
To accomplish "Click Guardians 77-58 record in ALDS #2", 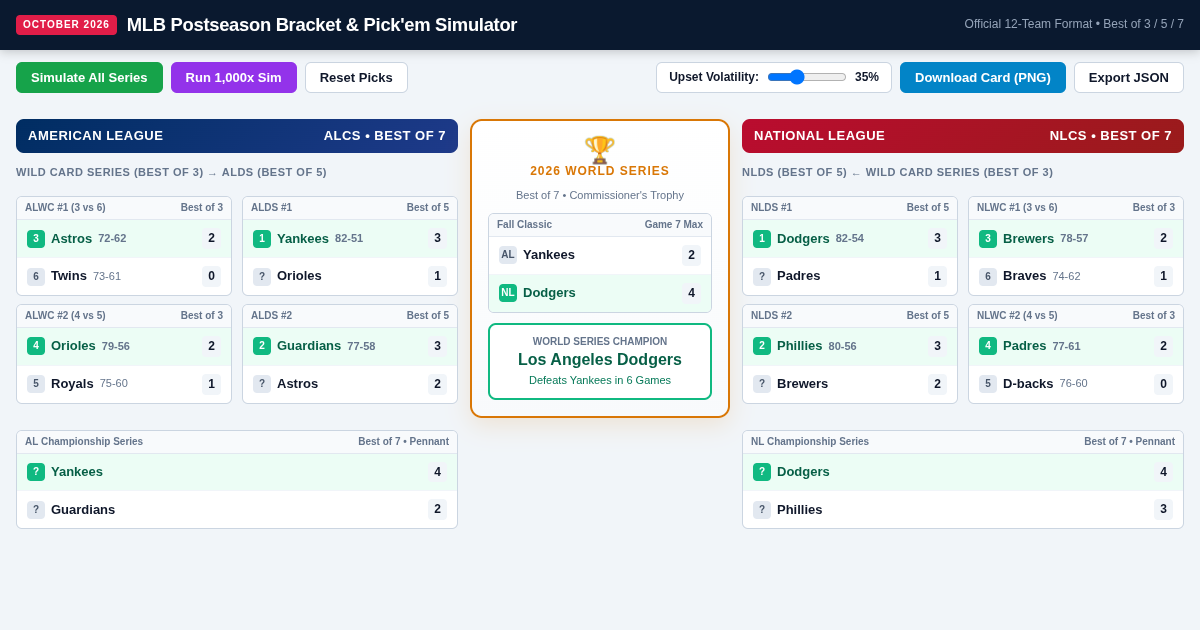I will 361,346.
